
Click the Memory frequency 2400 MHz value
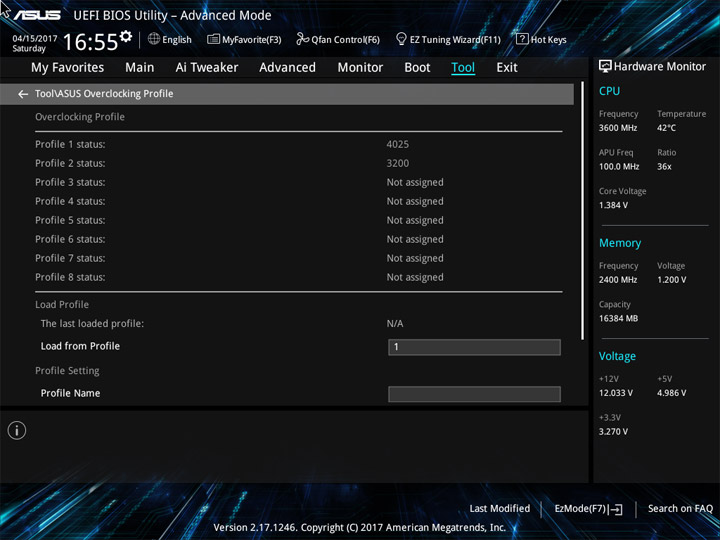pos(618,280)
